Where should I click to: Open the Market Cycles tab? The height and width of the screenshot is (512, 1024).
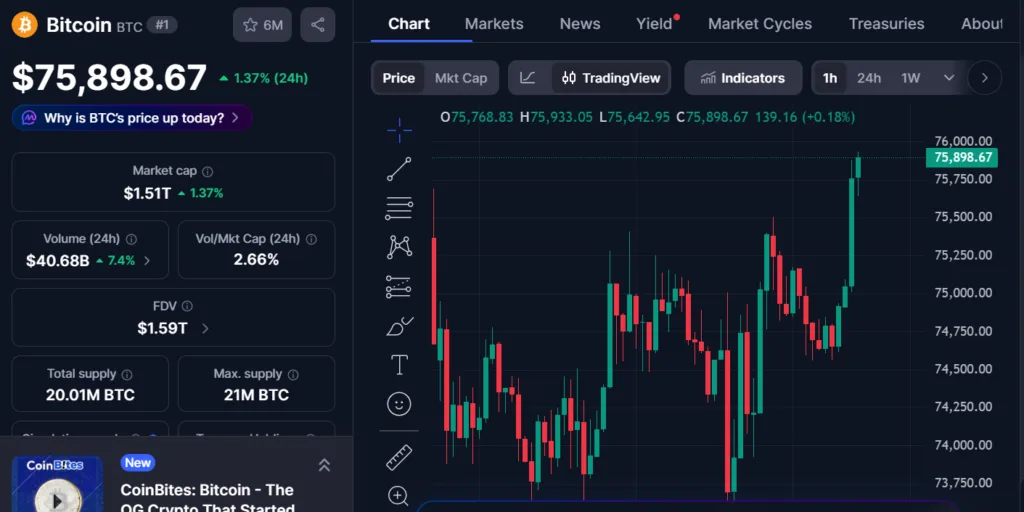pos(760,24)
